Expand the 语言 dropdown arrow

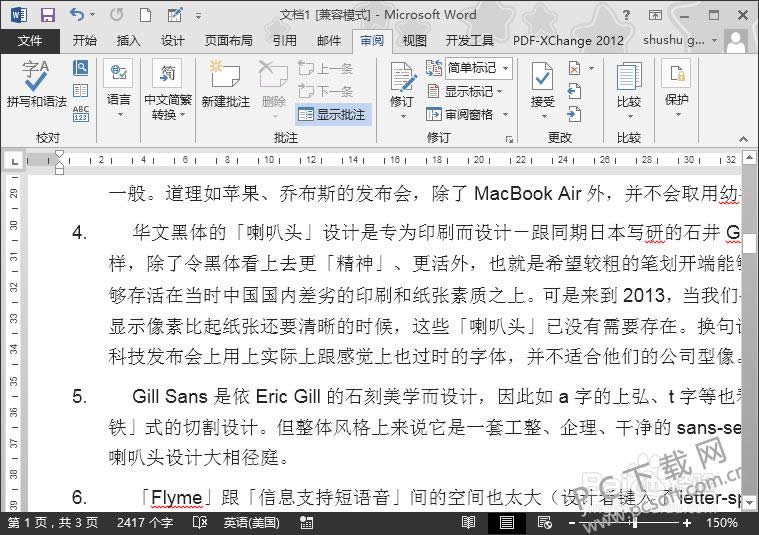click(x=119, y=115)
